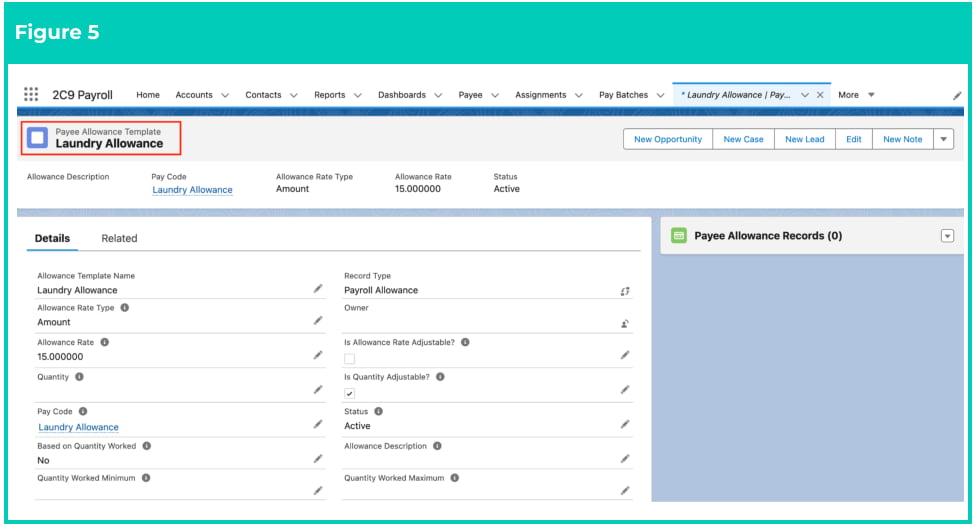This screenshot has height=528, width=976.
Task: Toggle Is Allowance Rate Adjustable checkbox
Action: click(349, 359)
